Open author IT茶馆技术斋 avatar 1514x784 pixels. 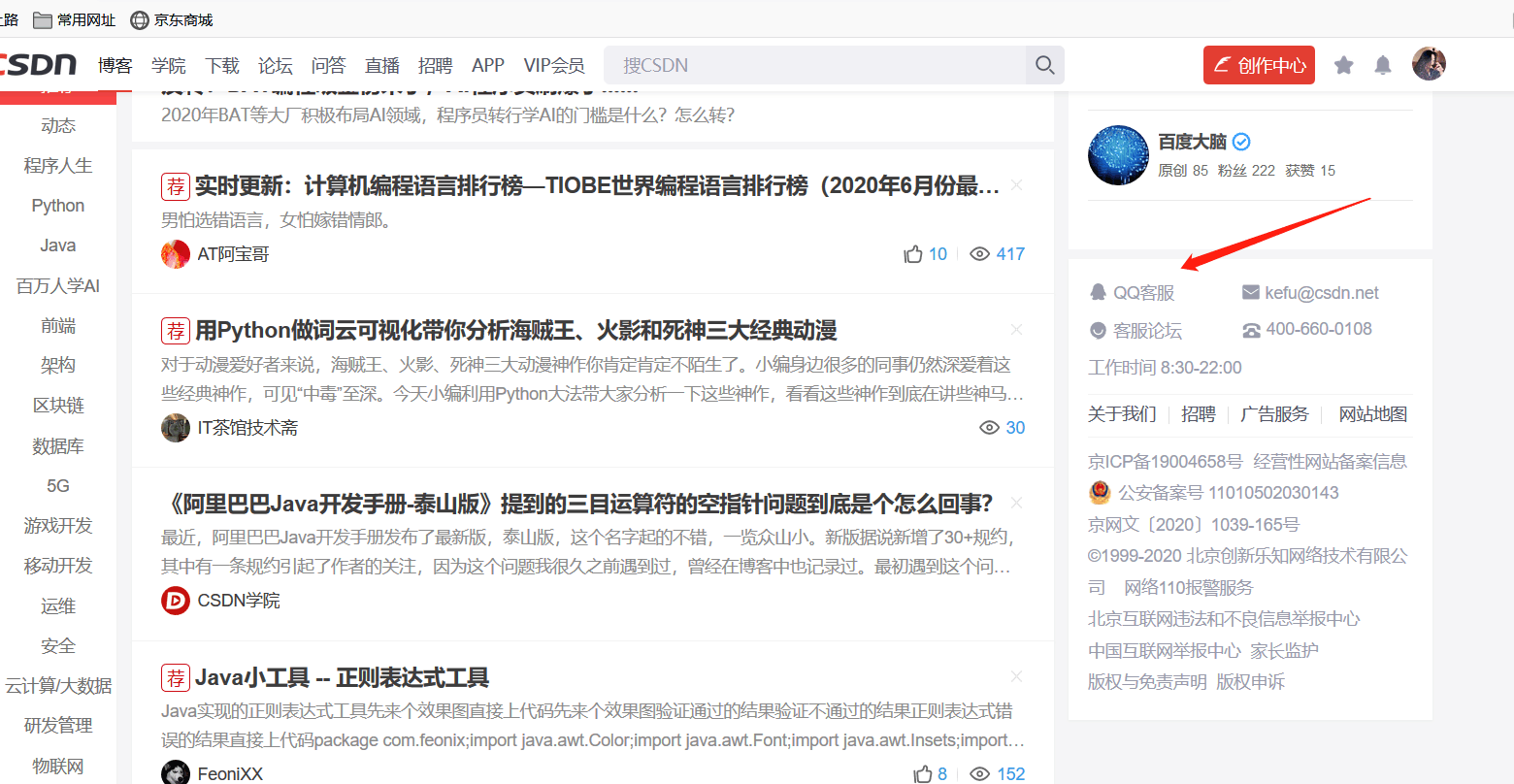(x=175, y=428)
